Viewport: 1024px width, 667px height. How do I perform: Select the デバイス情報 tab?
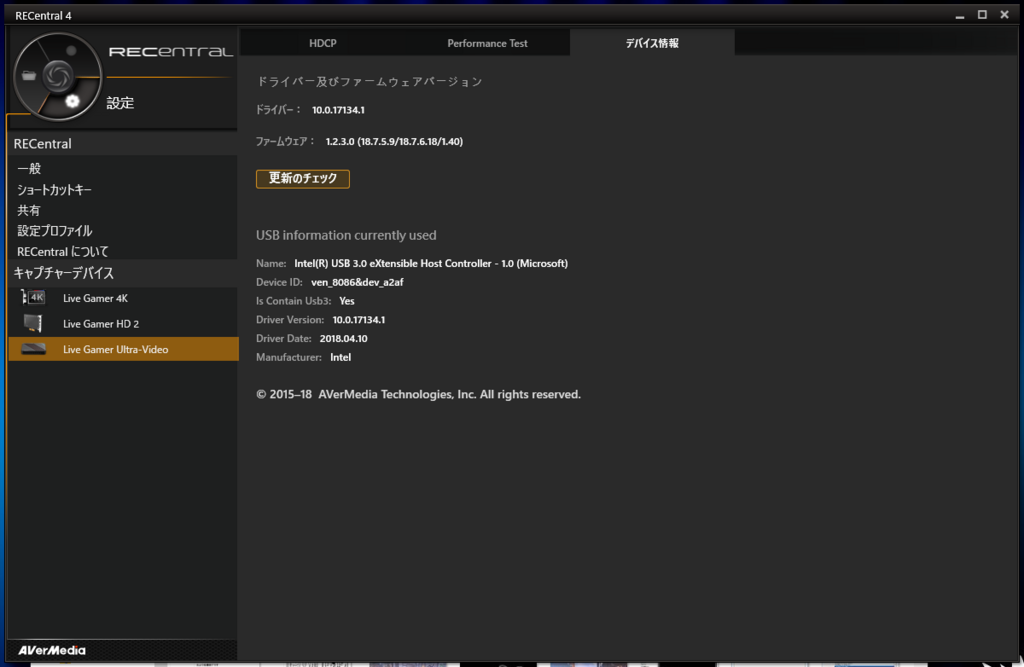(x=652, y=43)
